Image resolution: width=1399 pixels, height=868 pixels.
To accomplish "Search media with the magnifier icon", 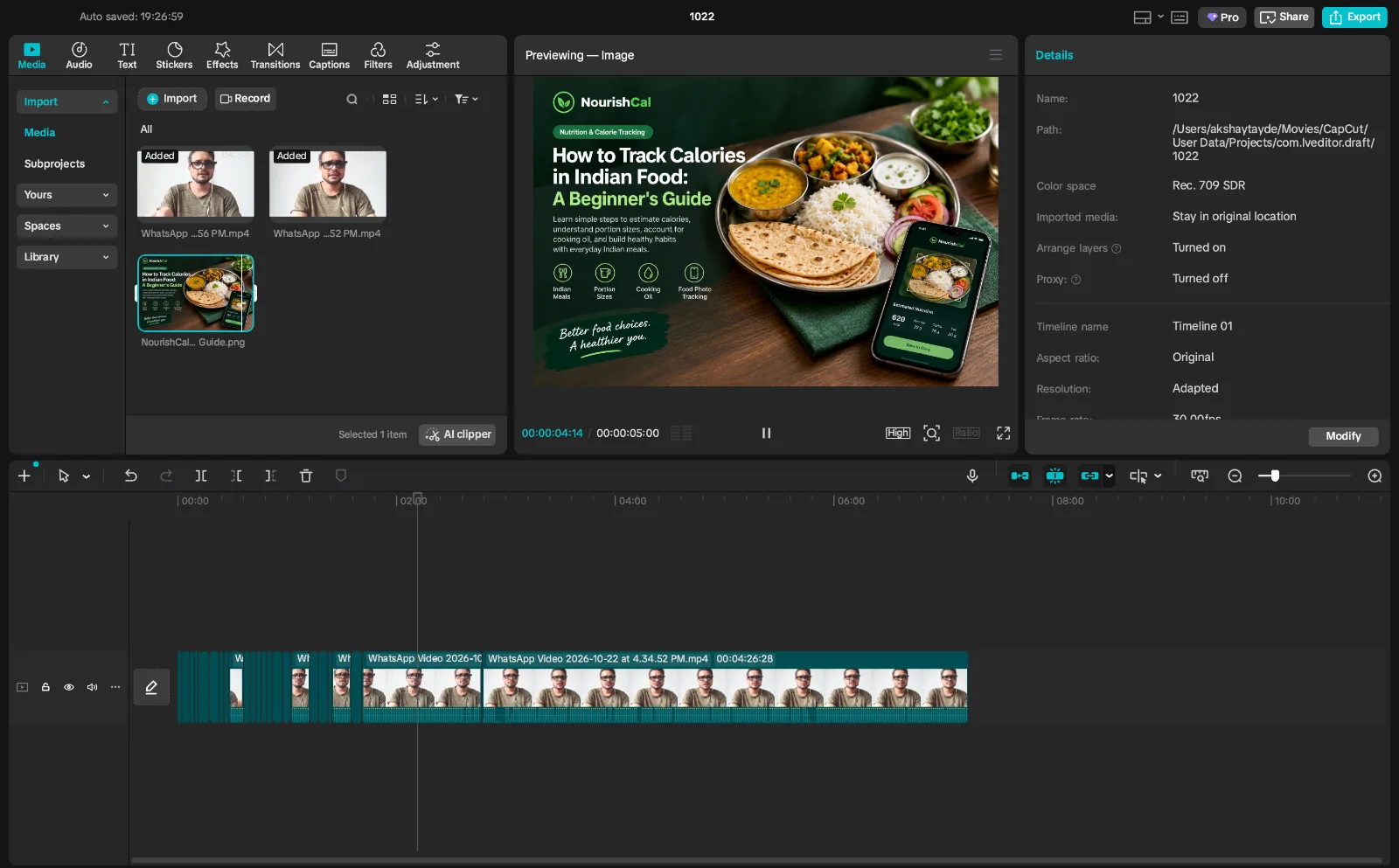I will tap(351, 100).
